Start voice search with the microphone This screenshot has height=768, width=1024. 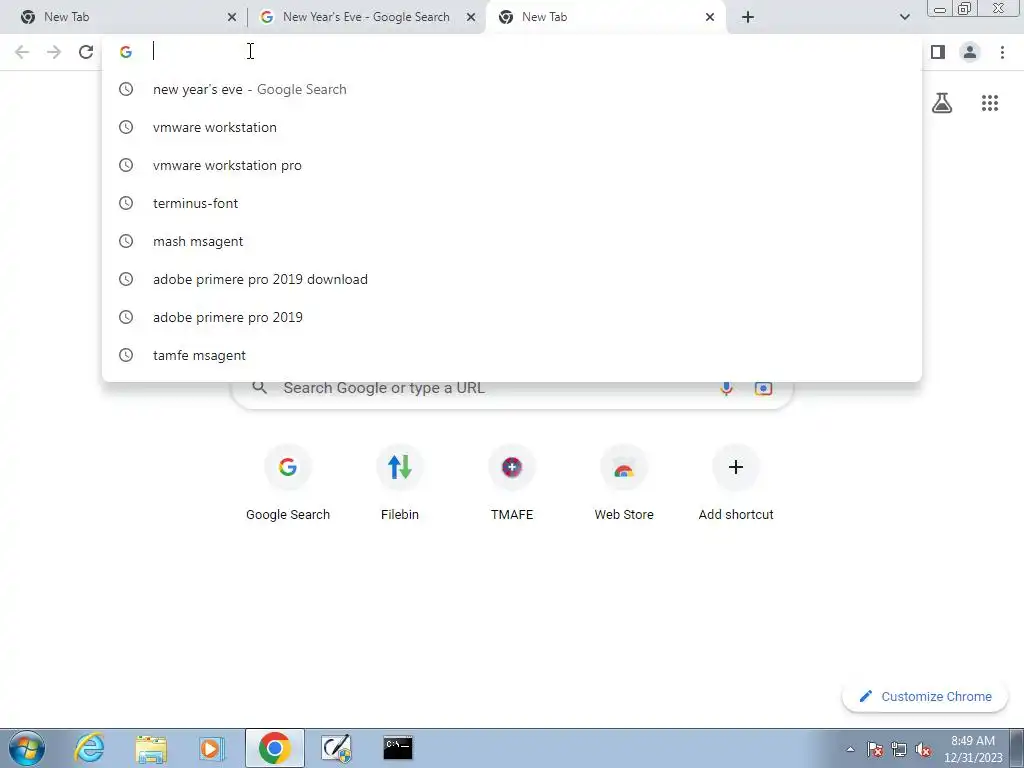[726, 388]
